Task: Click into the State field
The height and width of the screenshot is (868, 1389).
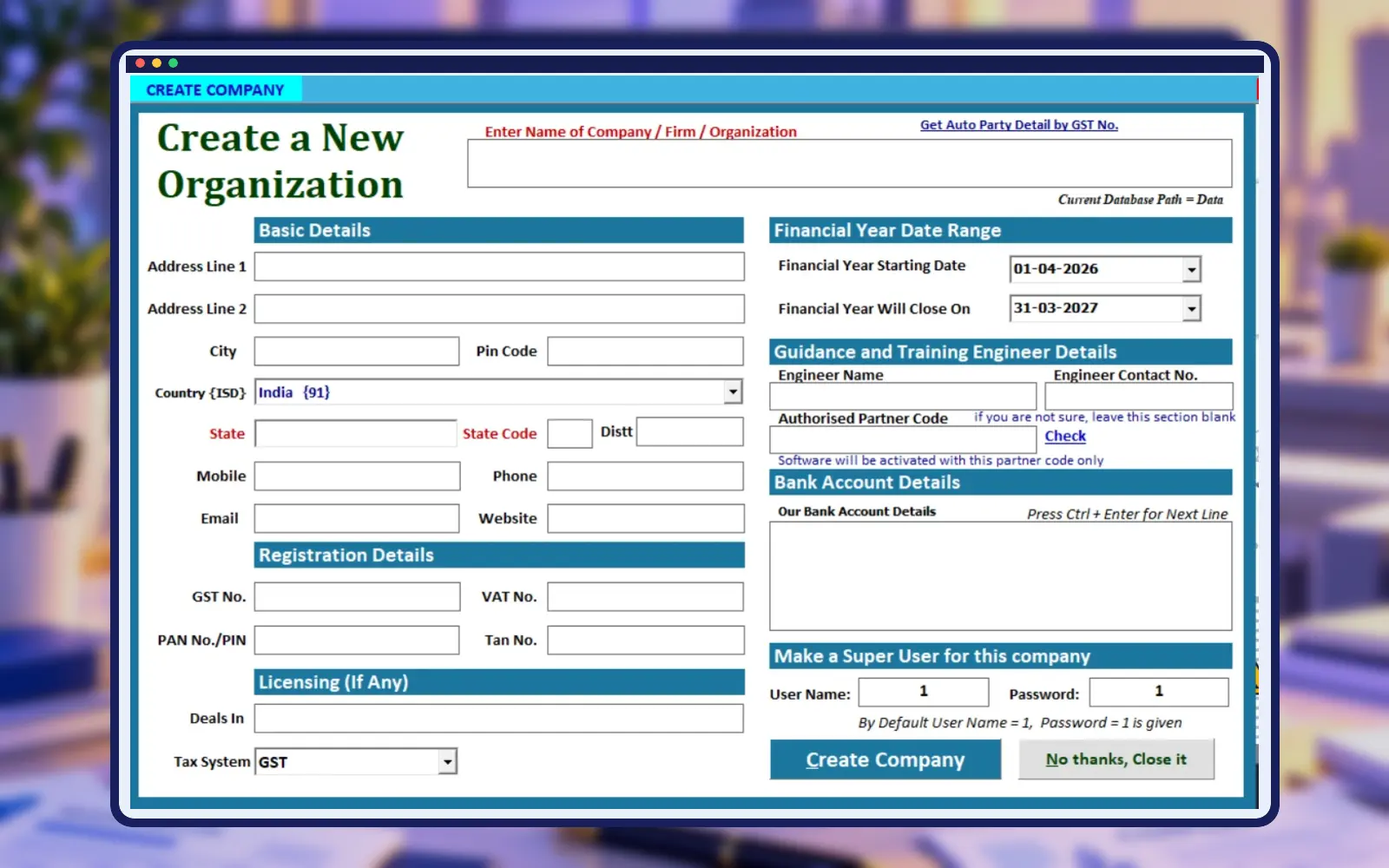Action: pos(356,433)
